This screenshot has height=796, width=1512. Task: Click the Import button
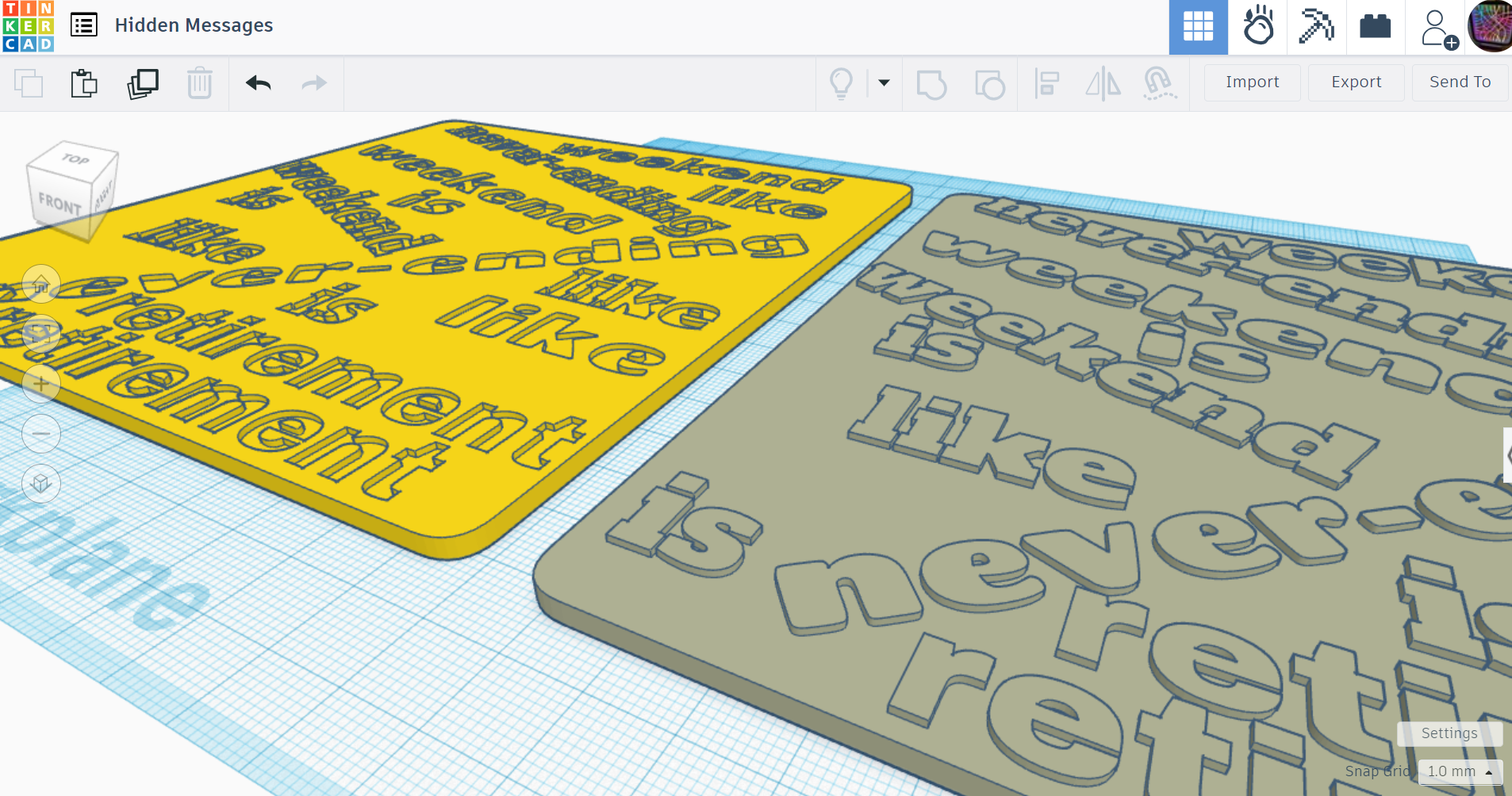(x=1252, y=82)
